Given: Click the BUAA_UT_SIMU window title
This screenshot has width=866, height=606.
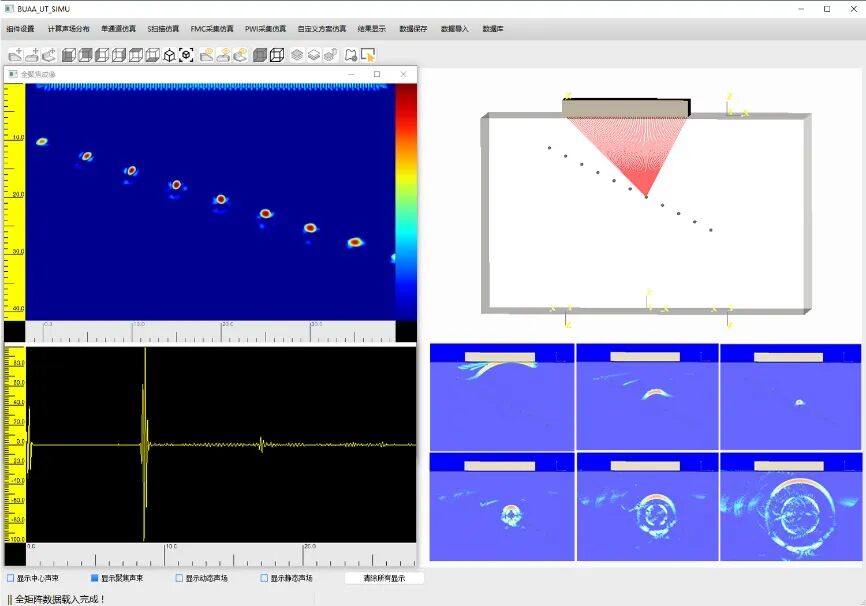Looking at the screenshot, I should point(44,9).
